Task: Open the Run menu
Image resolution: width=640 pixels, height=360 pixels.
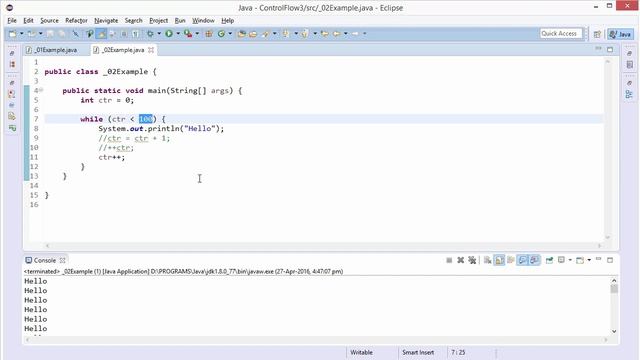Action: (180, 20)
